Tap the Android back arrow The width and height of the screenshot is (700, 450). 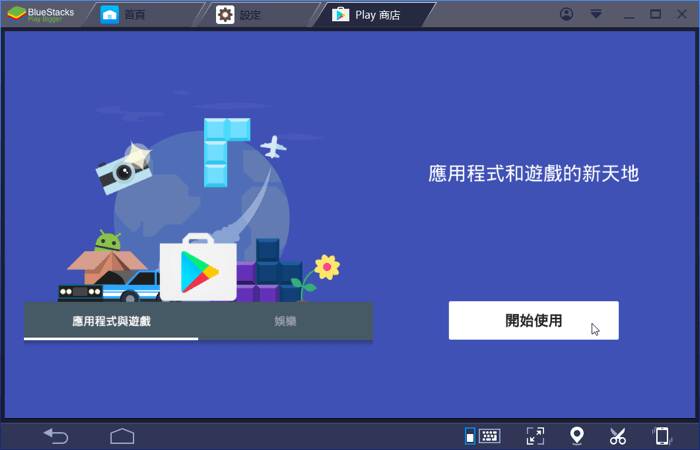[56, 436]
